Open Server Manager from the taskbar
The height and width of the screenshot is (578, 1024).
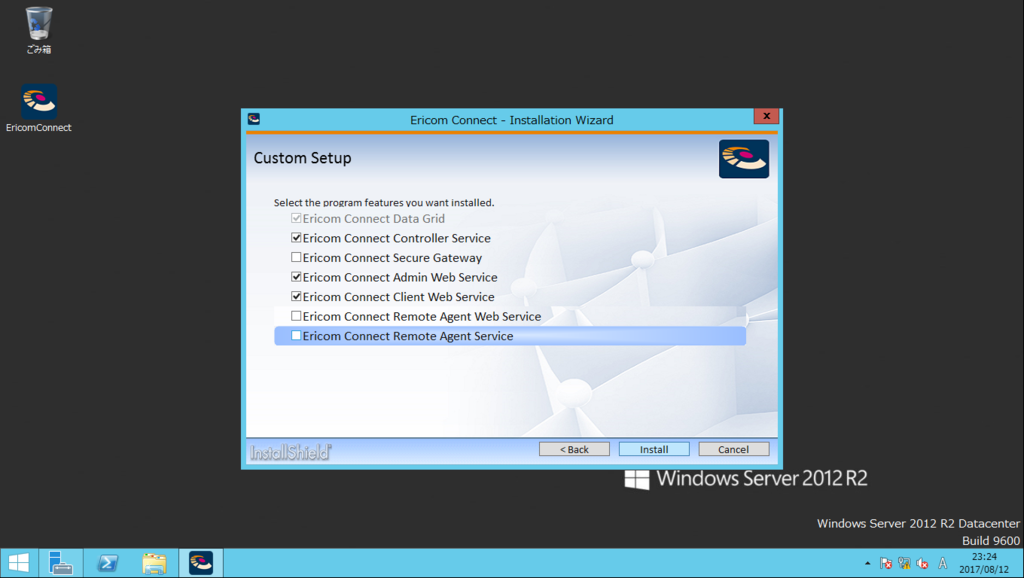[61, 563]
